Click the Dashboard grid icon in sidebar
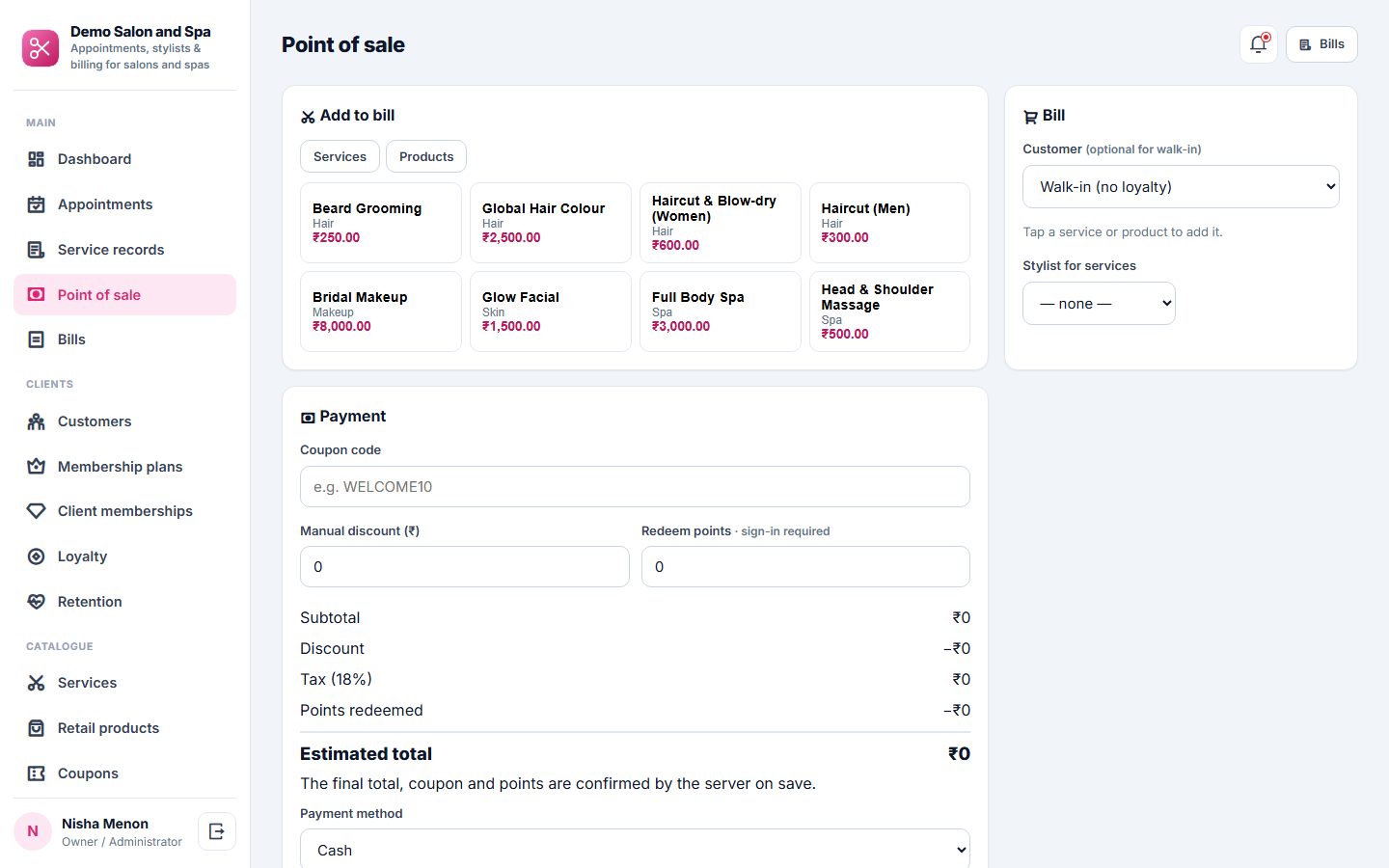 pos(37,159)
